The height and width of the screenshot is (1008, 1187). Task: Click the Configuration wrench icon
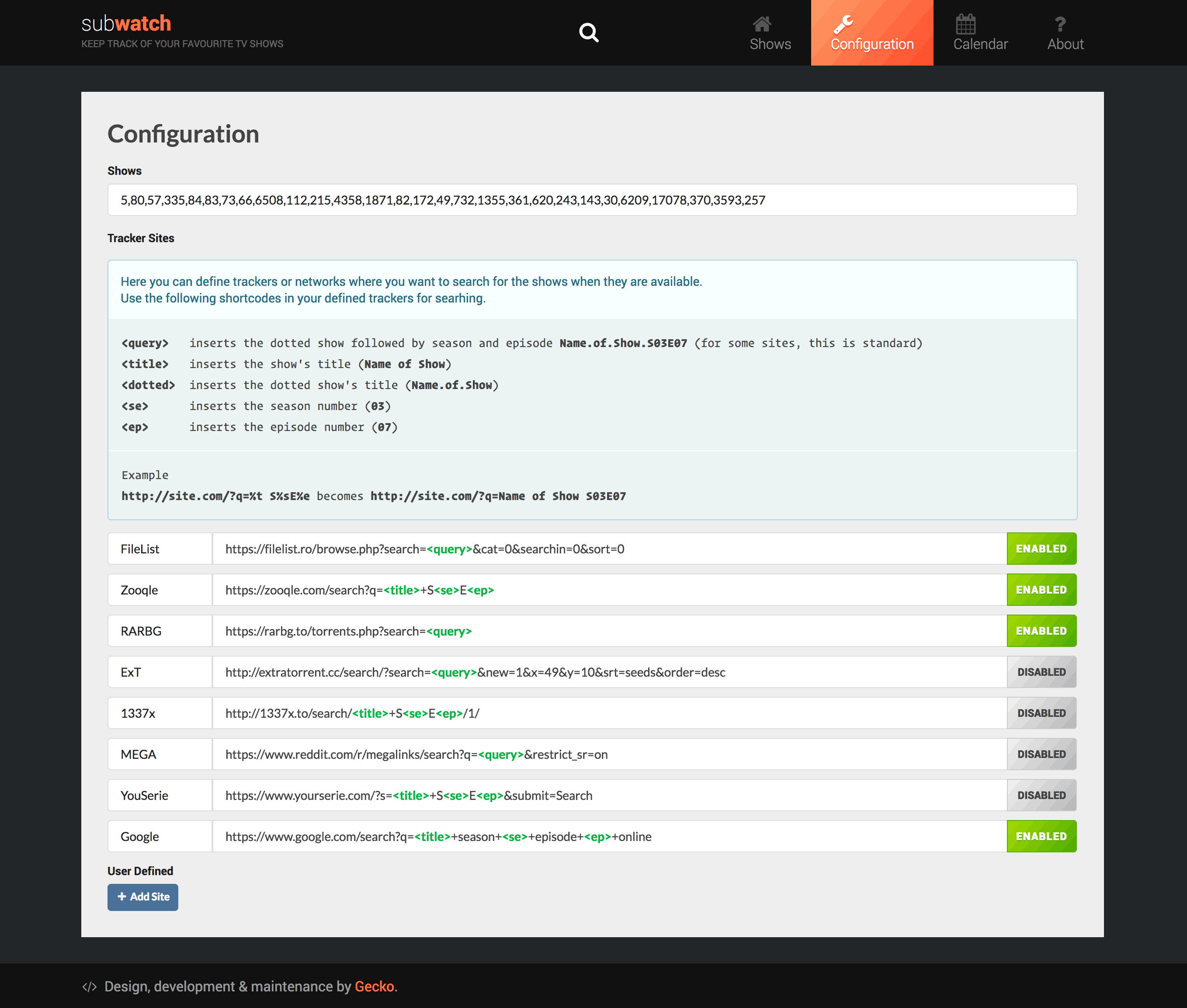pyautogui.click(x=843, y=24)
